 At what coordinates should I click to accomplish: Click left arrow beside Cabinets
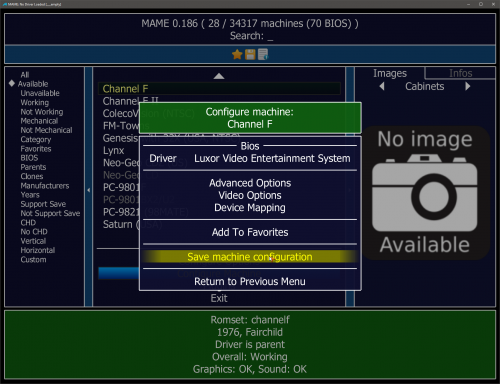pyautogui.click(x=382, y=86)
